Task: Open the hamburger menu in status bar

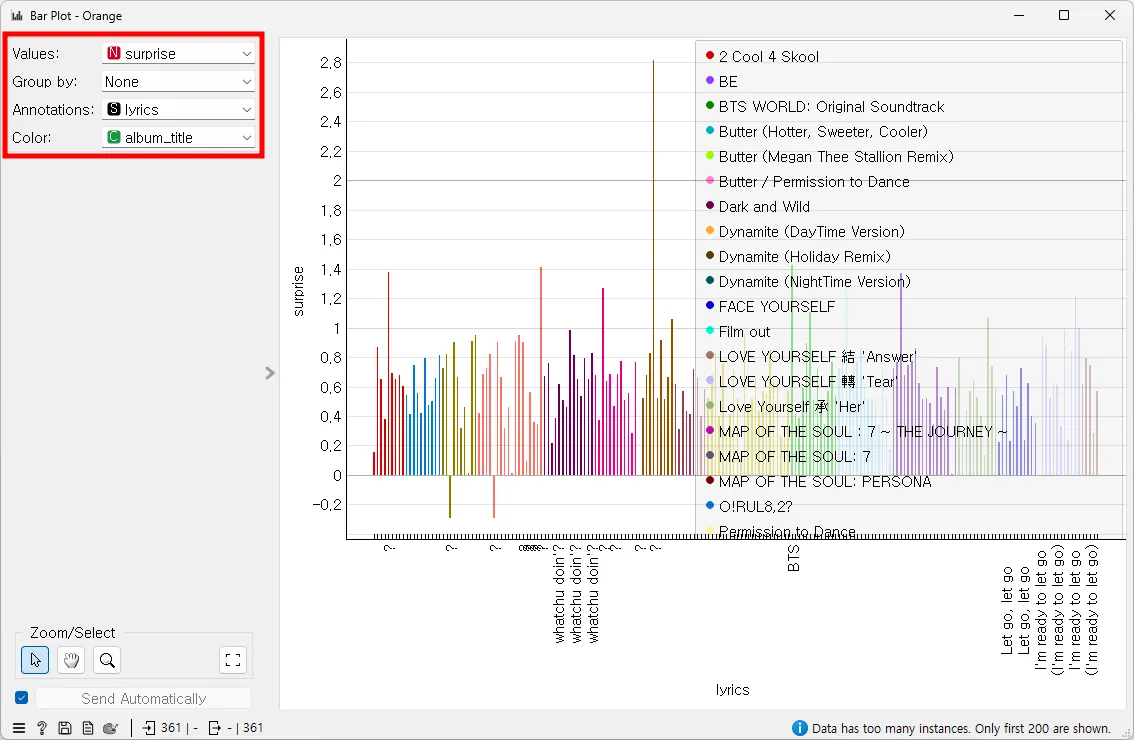Action: [x=19, y=728]
